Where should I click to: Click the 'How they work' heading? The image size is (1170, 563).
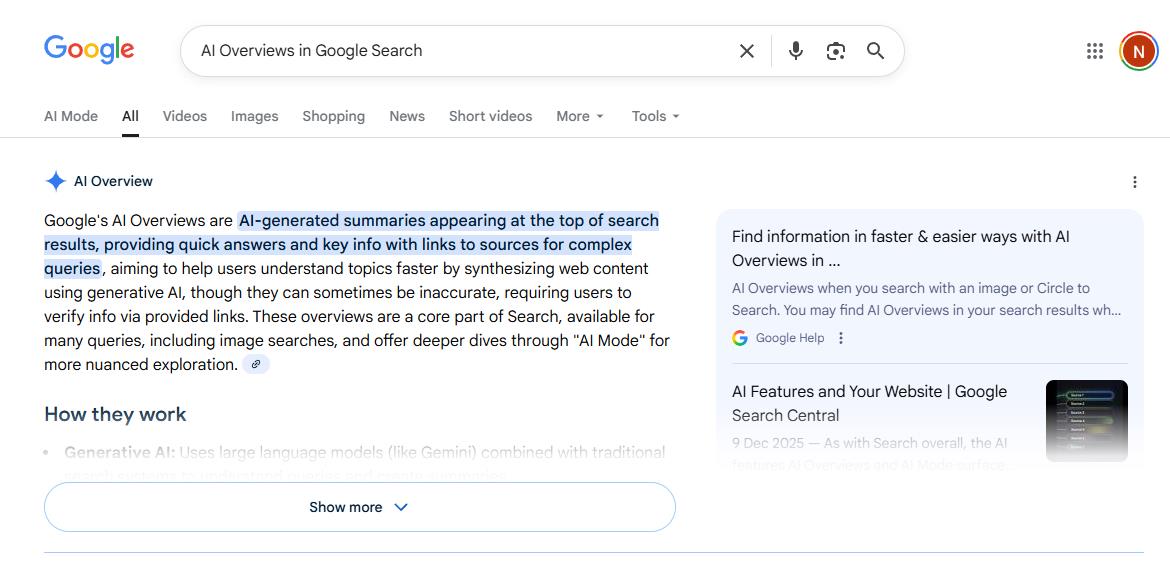(115, 414)
